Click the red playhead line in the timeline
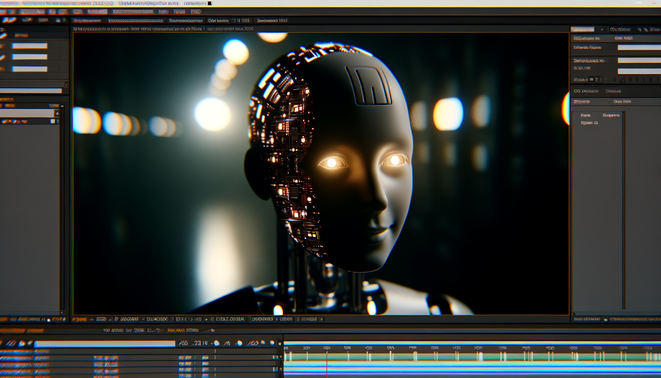The image size is (661, 378). tap(327, 365)
